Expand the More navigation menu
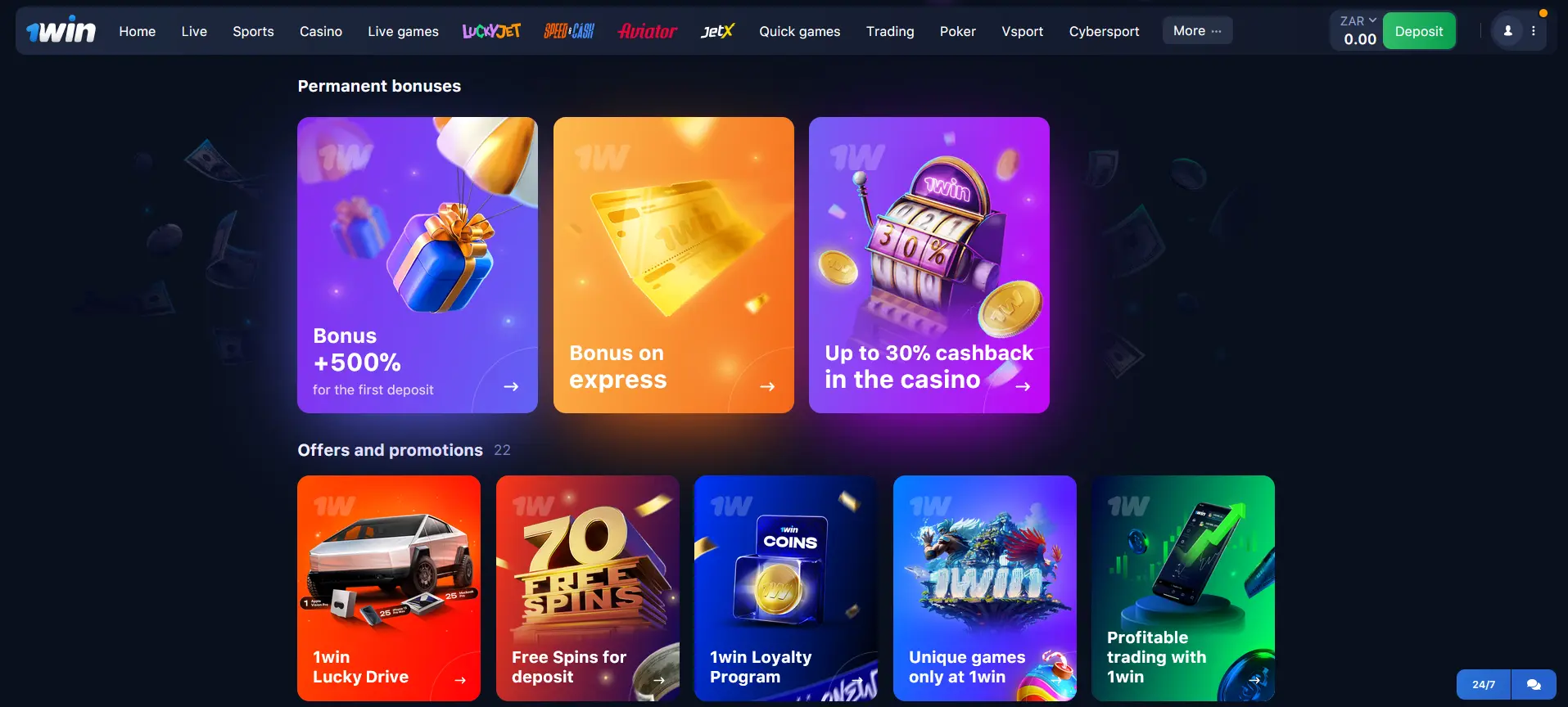Image resolution: width=1568 pixels, height=707 pixels. tap(1197, 31)
